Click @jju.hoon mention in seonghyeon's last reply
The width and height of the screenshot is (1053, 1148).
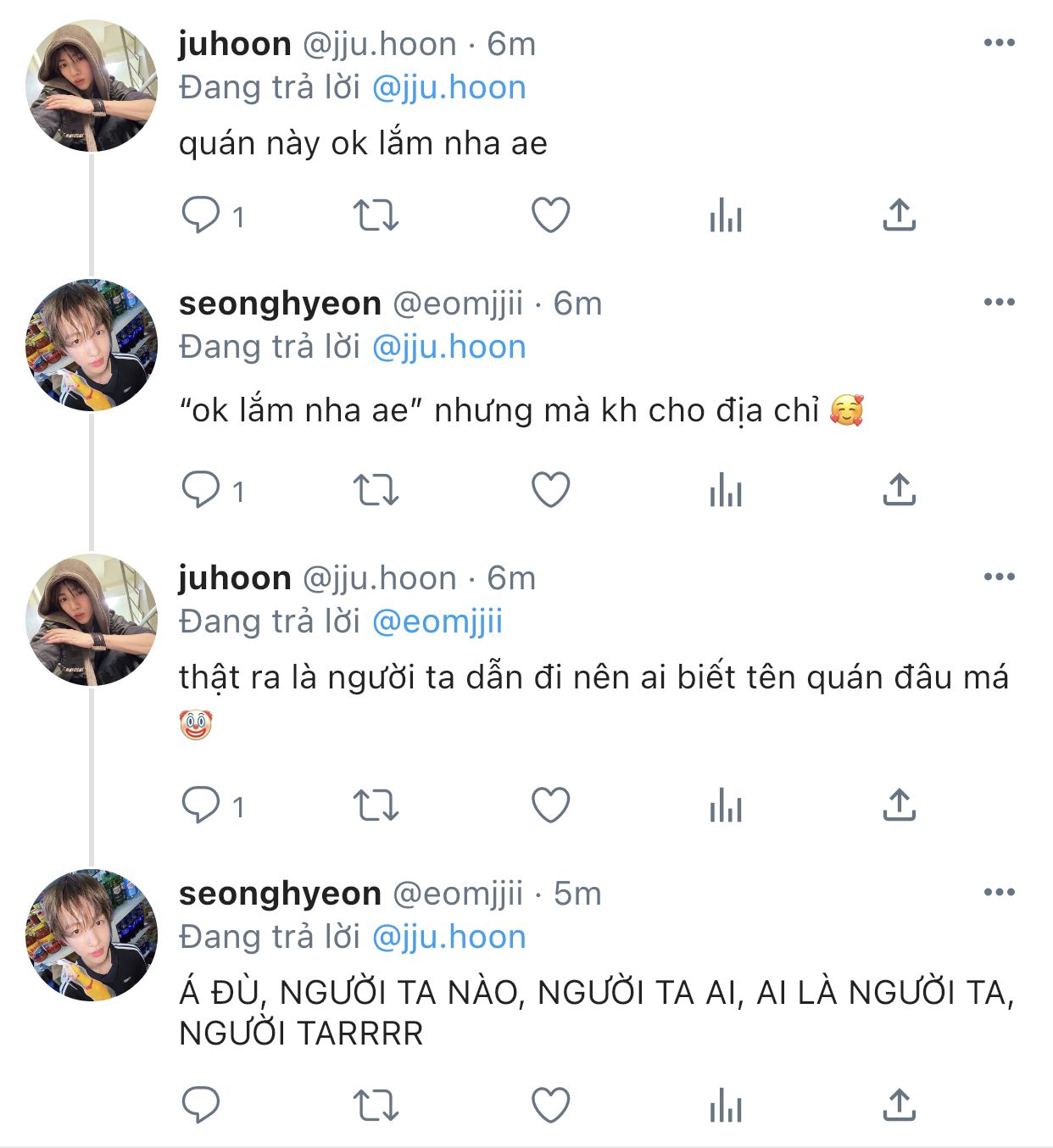coord(448,937)
